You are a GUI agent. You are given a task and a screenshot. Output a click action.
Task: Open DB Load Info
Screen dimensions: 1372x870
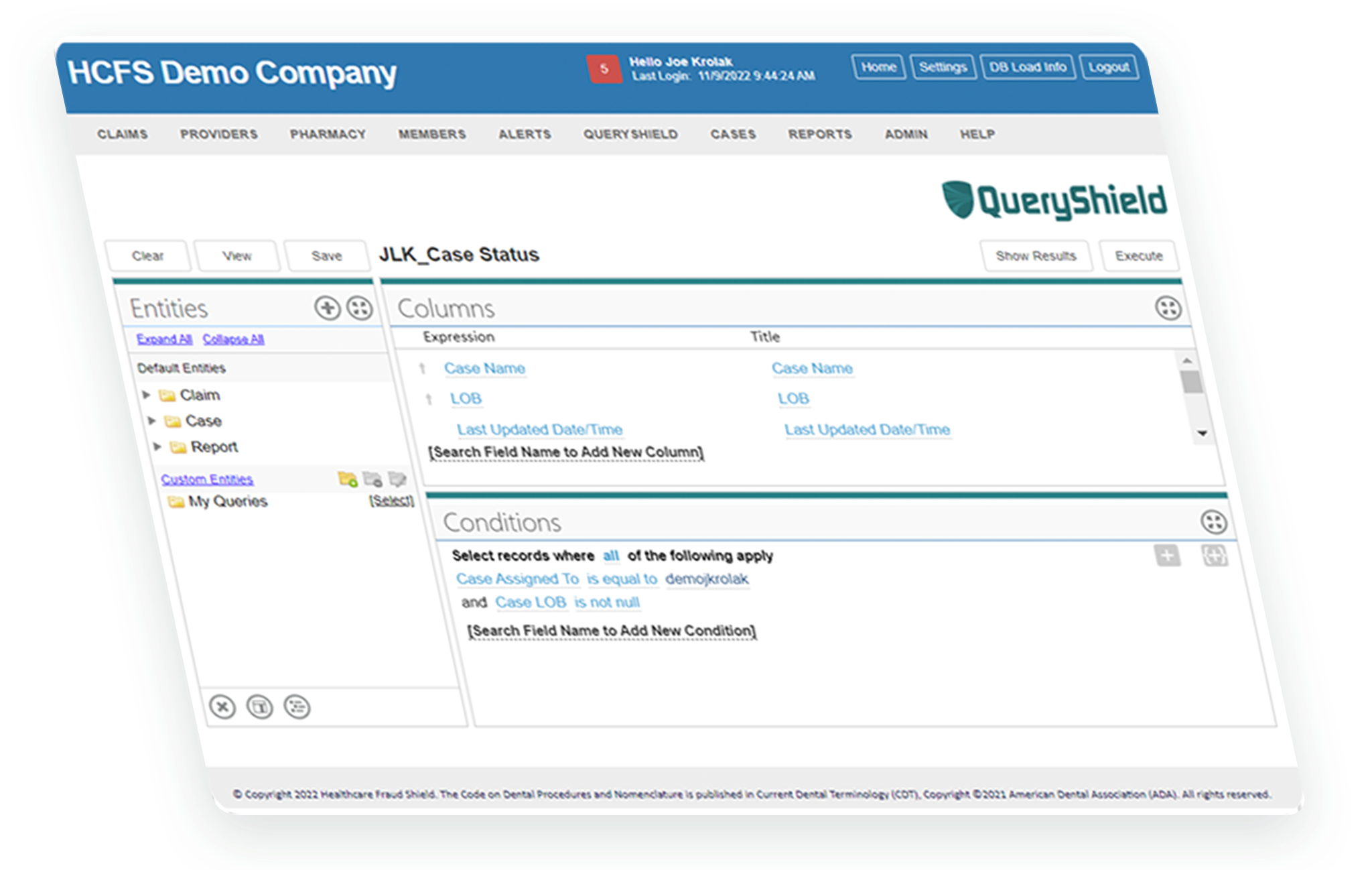(1028, 67)
